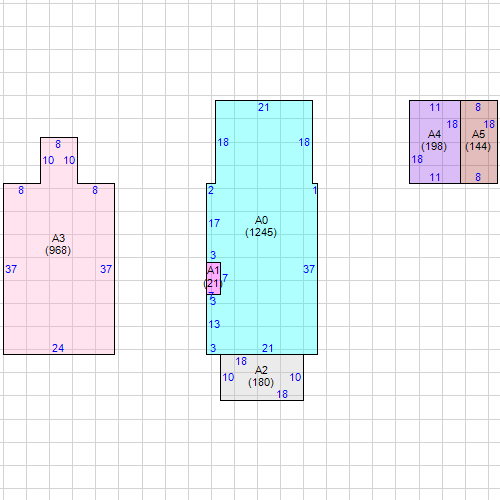The width and height of the screenshot is (500, 500).
Task: Click the 13 dimension on A0's left edge
Action: point(214,324)
